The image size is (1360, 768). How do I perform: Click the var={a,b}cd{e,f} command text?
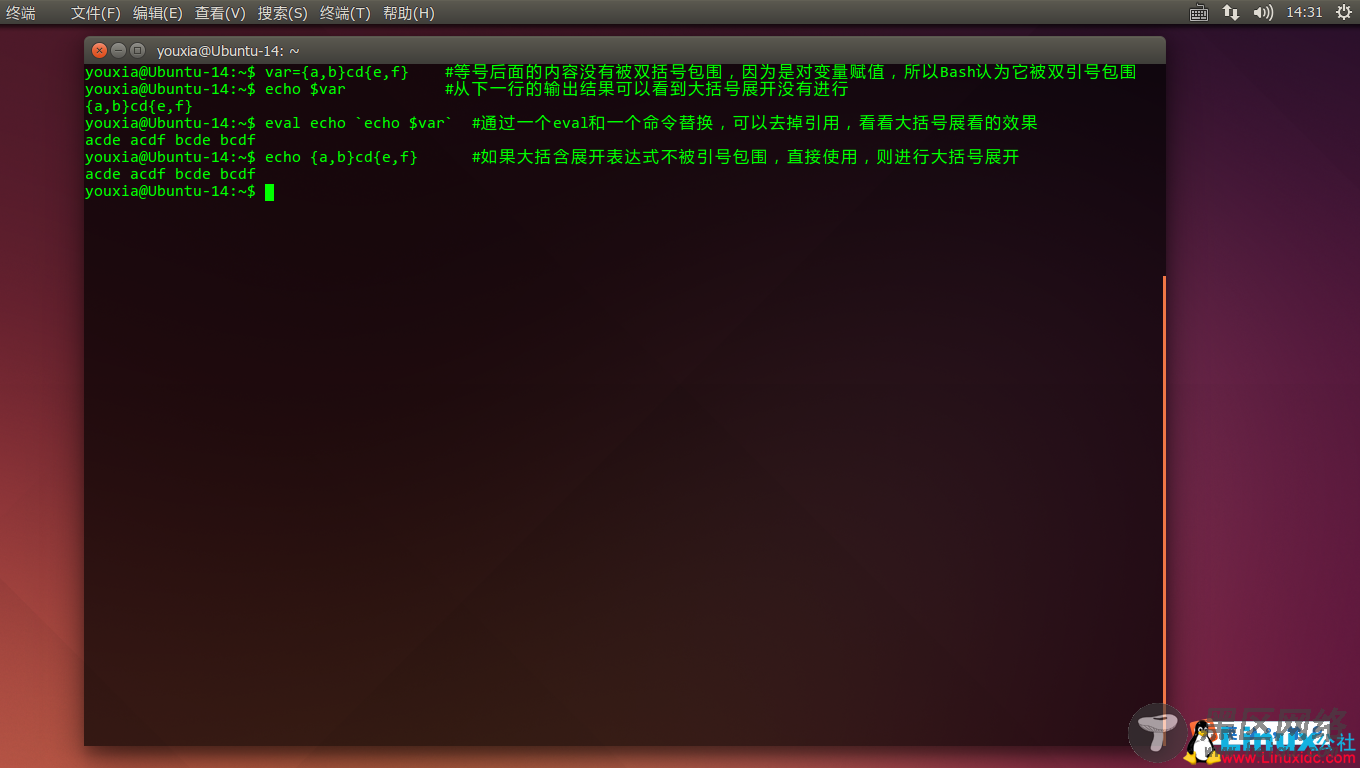click(x=337, y=72)
